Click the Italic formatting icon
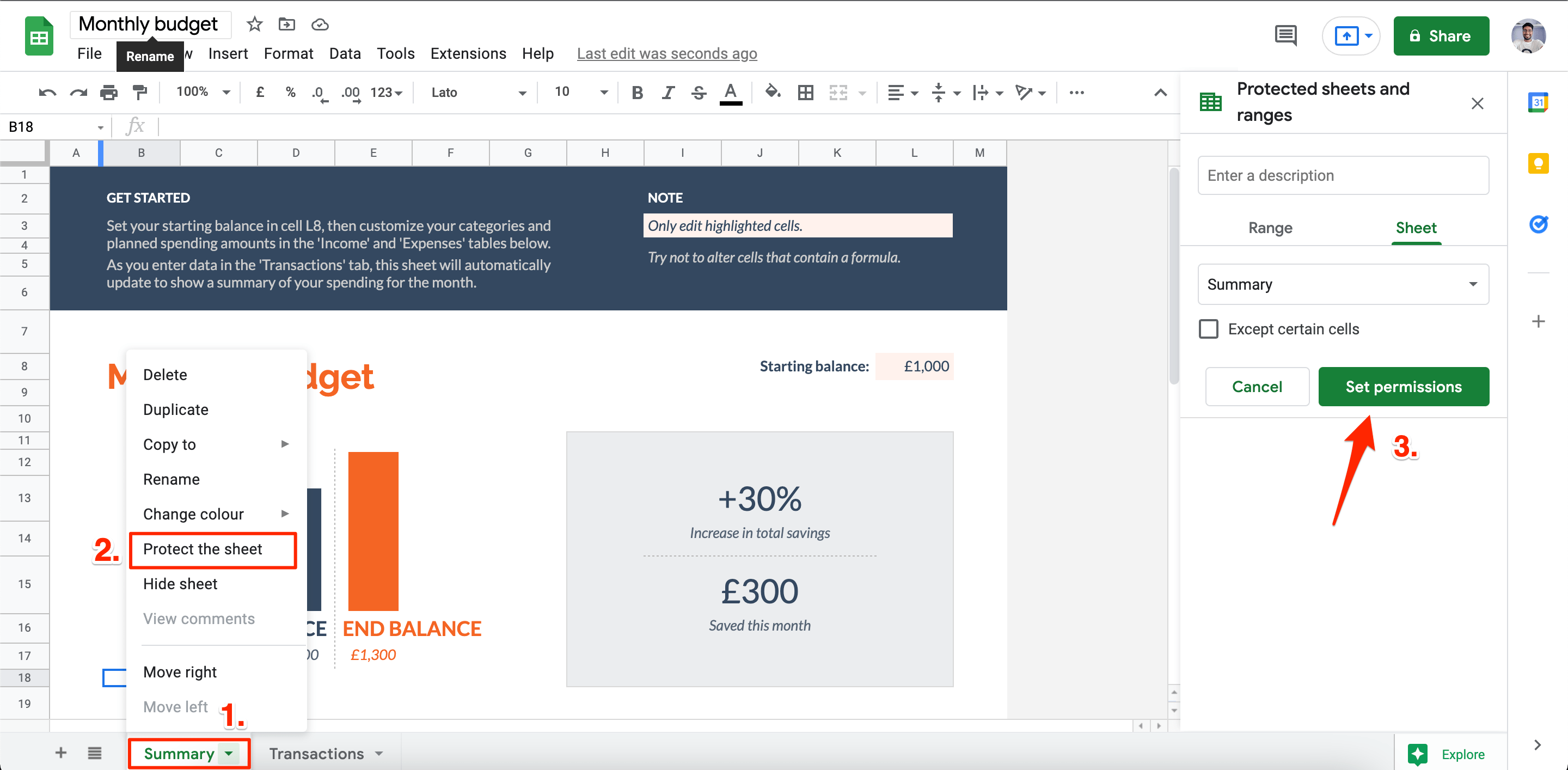The image size is (1568, 770). (x=667, y=94)
